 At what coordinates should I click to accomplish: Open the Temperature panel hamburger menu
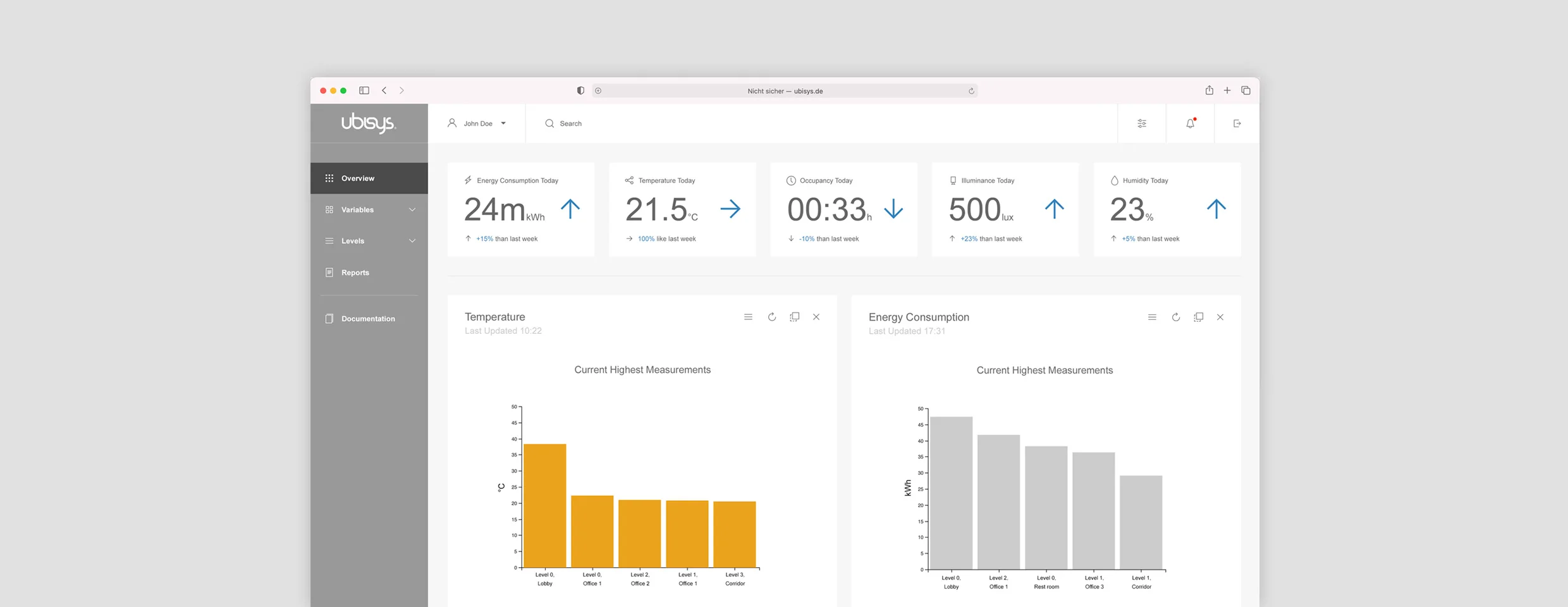748,317
